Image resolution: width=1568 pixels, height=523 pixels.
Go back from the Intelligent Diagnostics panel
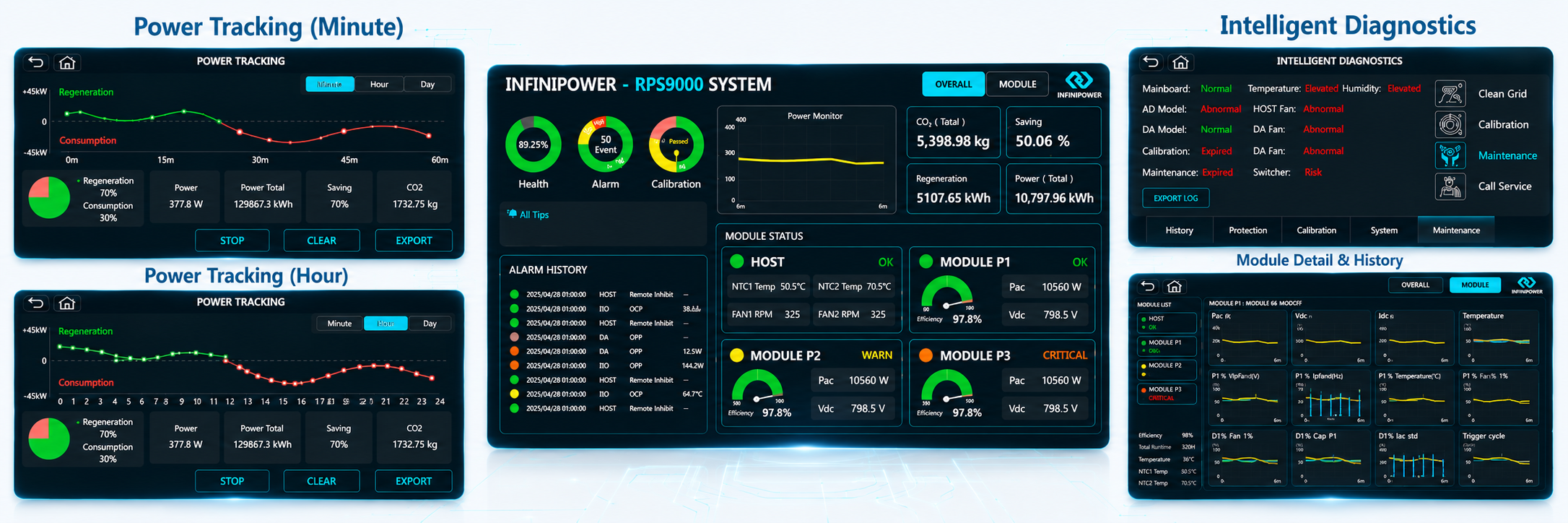pyautogui.click(x=1151, y=62)
